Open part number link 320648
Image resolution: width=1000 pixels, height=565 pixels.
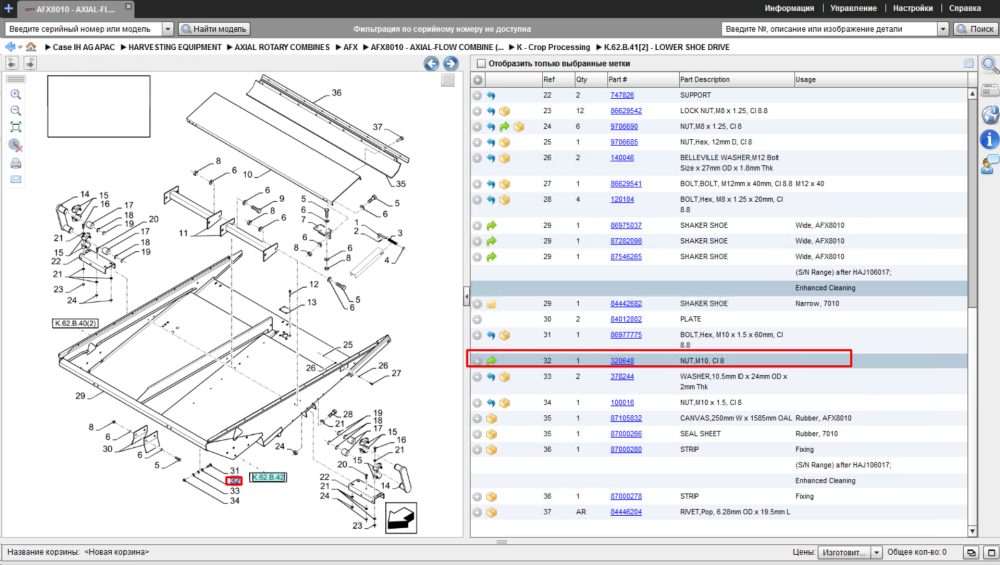(x=622, y=361)
